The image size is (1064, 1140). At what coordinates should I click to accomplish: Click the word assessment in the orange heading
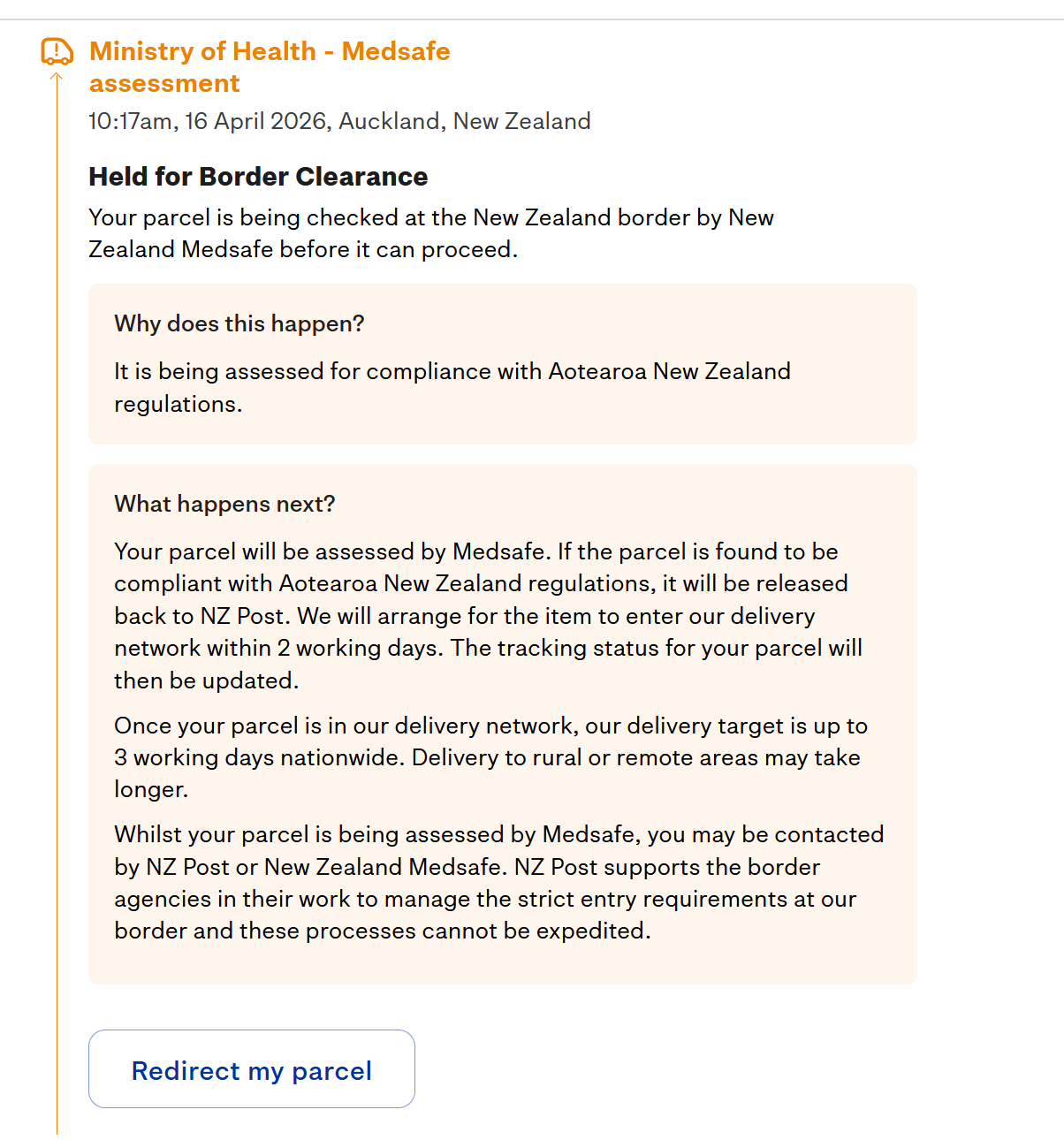(164, 83)
